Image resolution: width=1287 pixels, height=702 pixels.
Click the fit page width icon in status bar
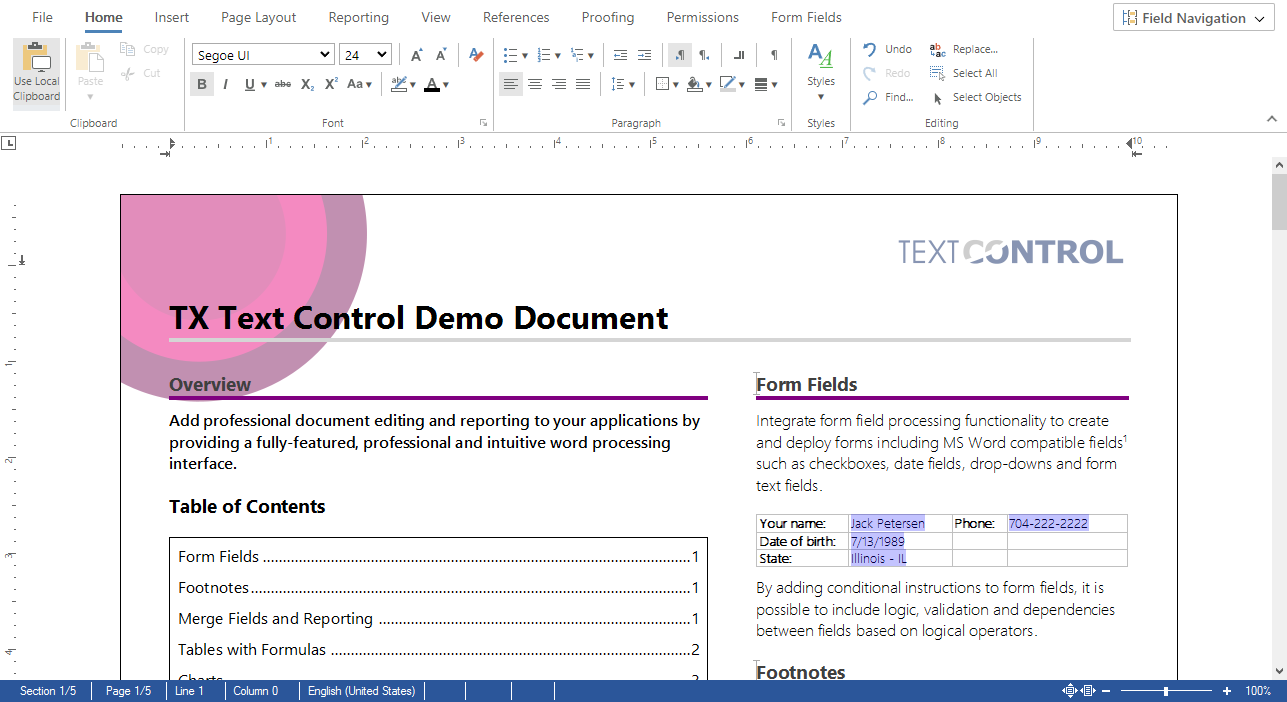coord(1089,691)
